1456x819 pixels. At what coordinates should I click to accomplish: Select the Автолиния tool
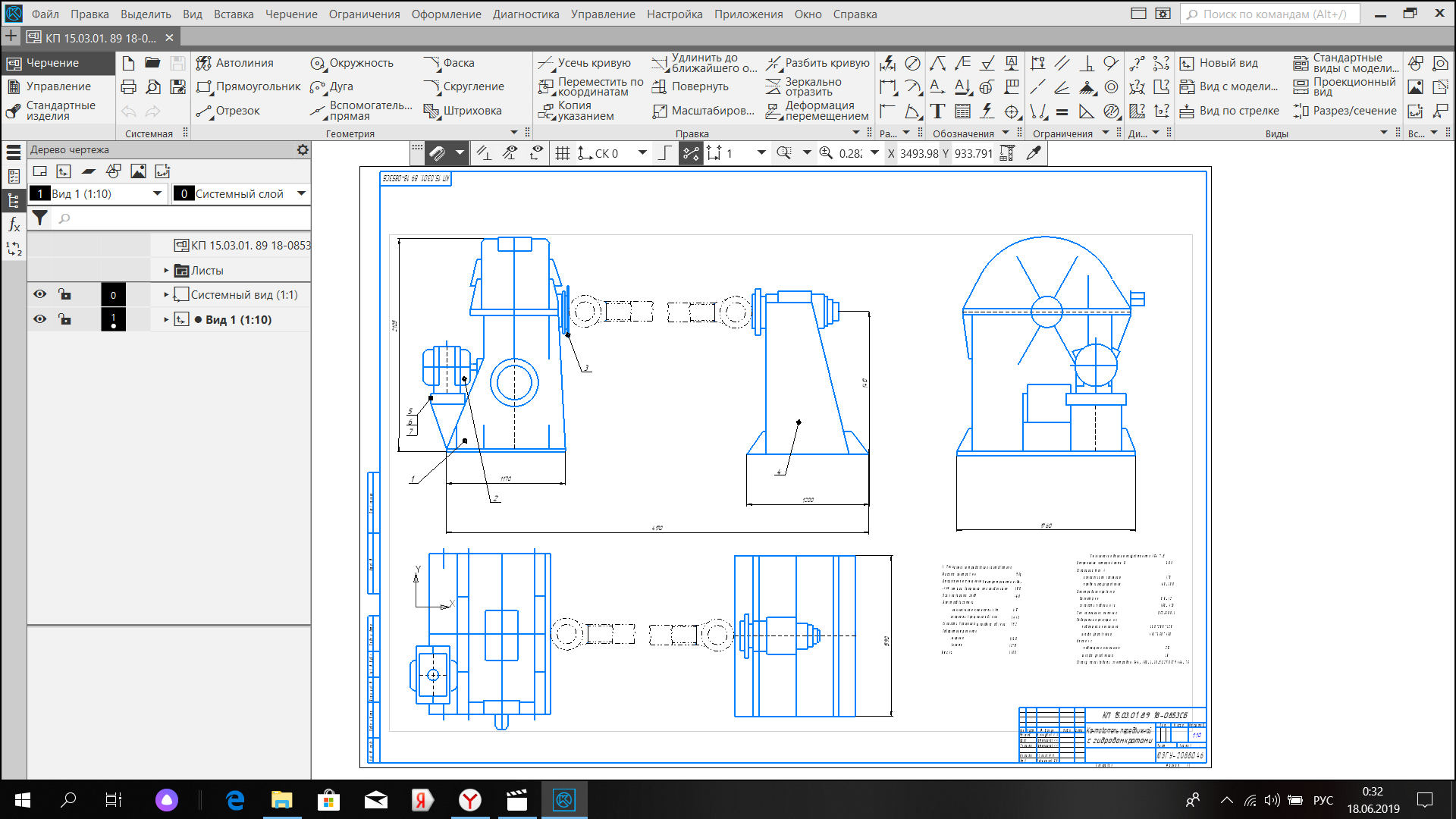[235, 63]
